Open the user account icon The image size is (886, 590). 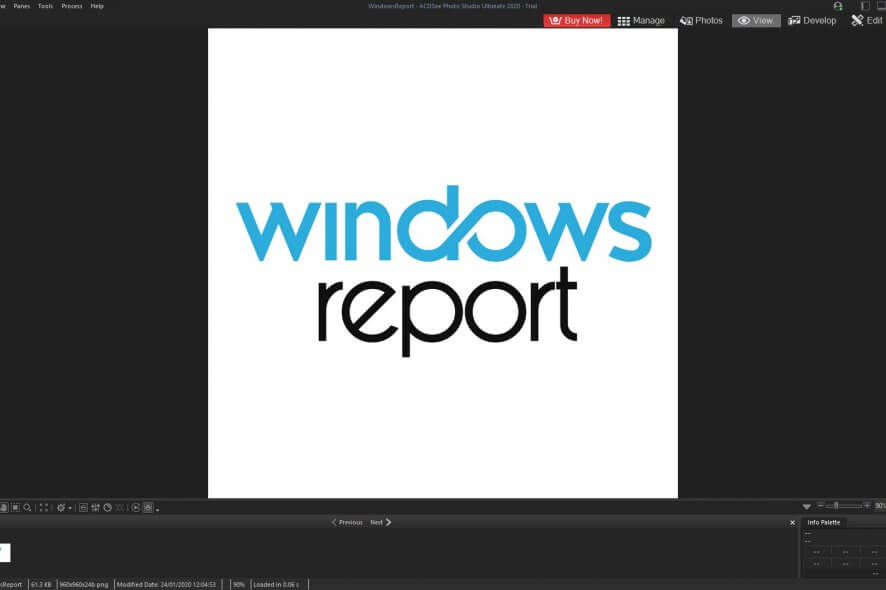(838, 6)
